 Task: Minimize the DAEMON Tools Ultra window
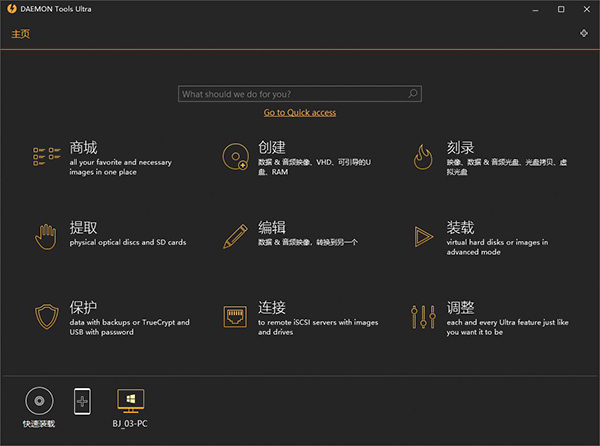(535, 9)
